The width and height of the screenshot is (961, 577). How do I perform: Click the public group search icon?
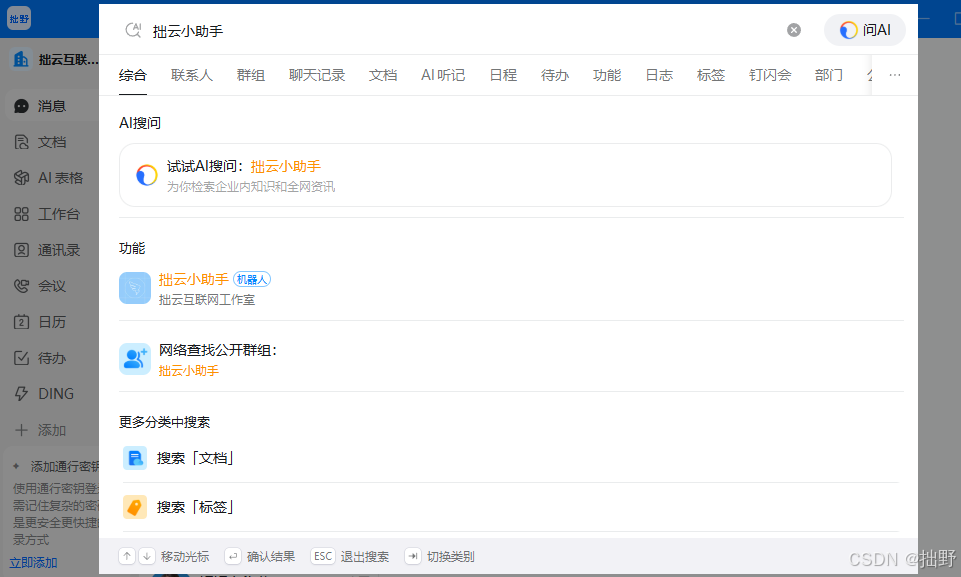pyautogui.click(x=135, y=359)
